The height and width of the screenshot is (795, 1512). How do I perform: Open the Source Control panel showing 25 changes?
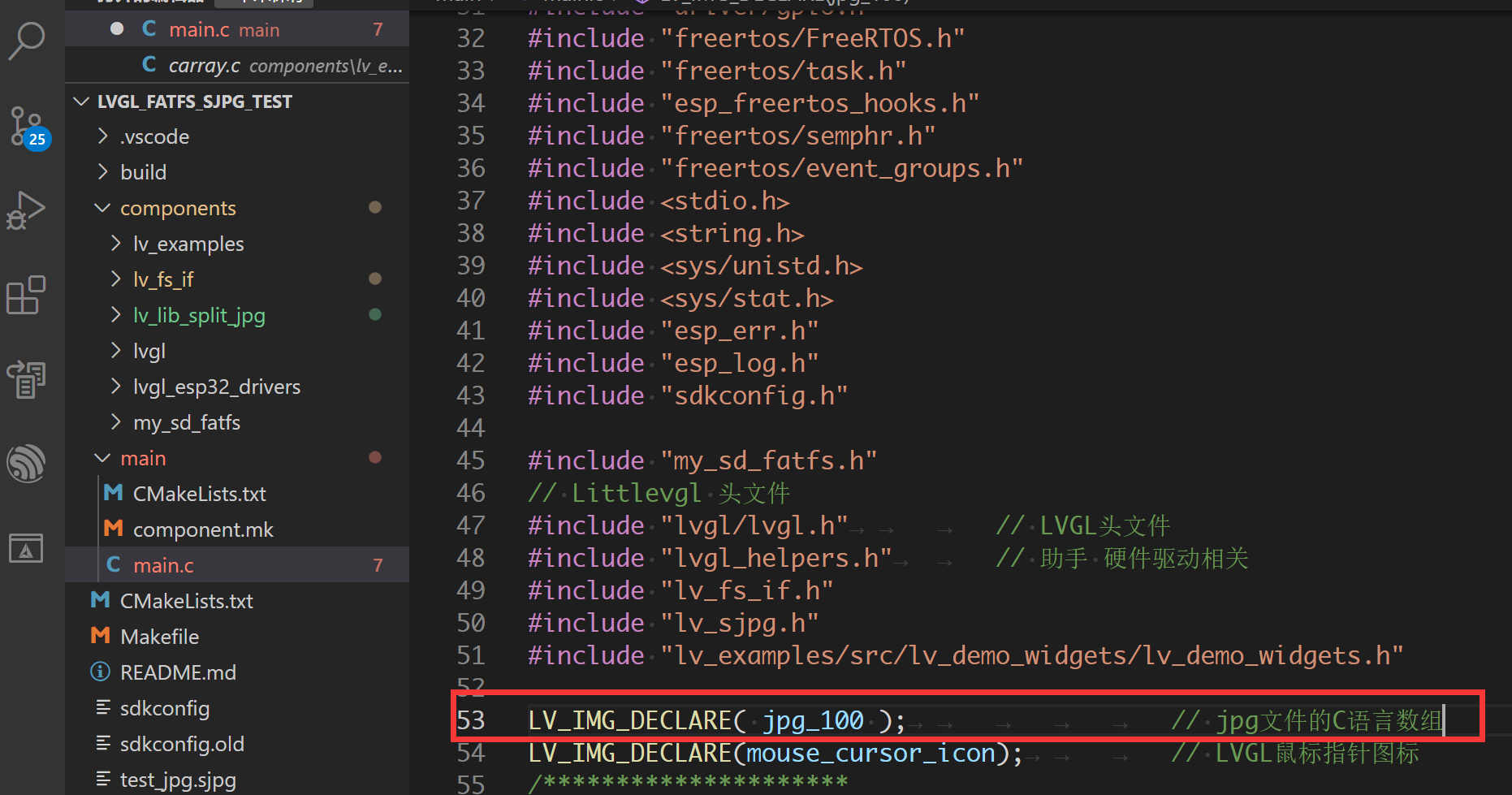[x=27, y=126]
